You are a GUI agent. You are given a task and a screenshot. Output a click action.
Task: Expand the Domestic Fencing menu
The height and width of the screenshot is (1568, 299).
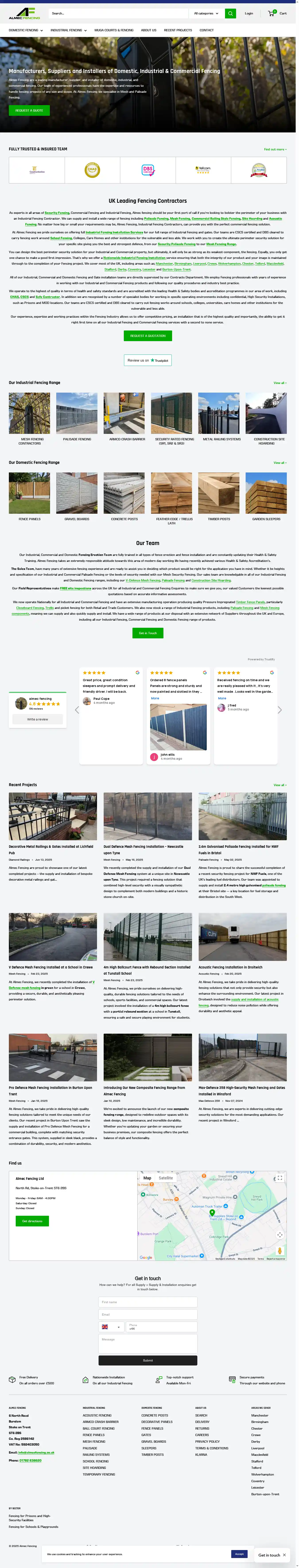click(25, 30)
